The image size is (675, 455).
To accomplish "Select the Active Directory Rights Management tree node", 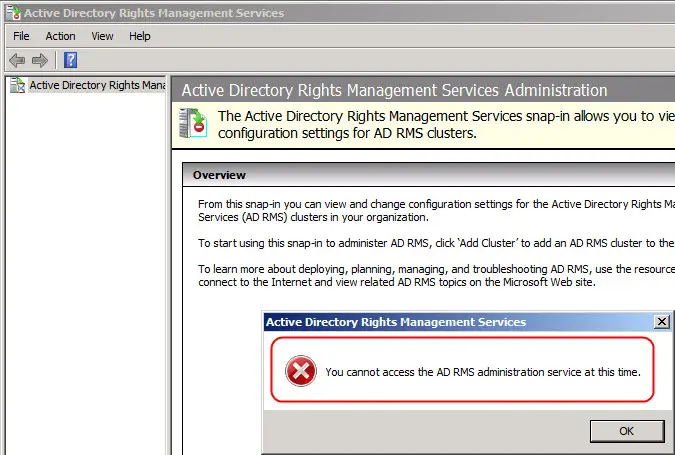I will coord(97,85).
